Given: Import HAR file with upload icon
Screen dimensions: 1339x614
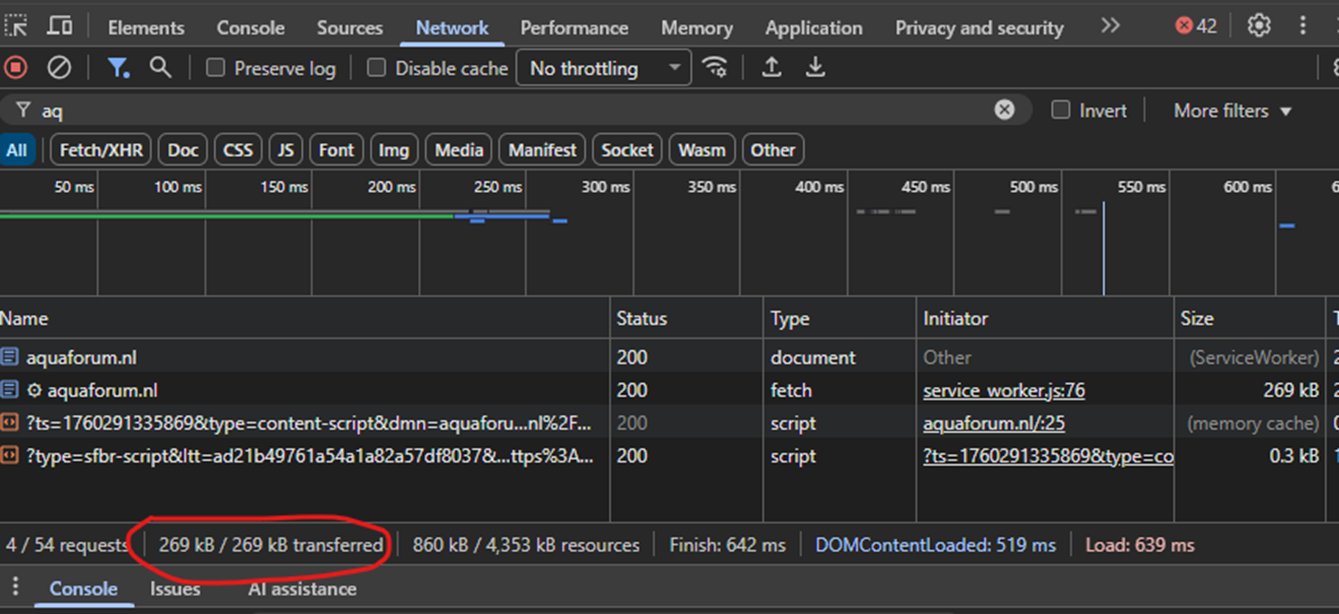Looking at the screenshot, I should (x=771, y=68).
